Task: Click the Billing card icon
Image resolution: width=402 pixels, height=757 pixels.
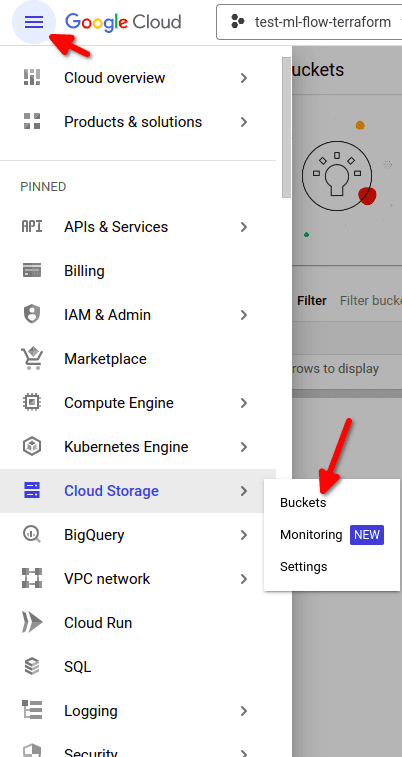Action: pyautogui.click(x=32, y=270)
